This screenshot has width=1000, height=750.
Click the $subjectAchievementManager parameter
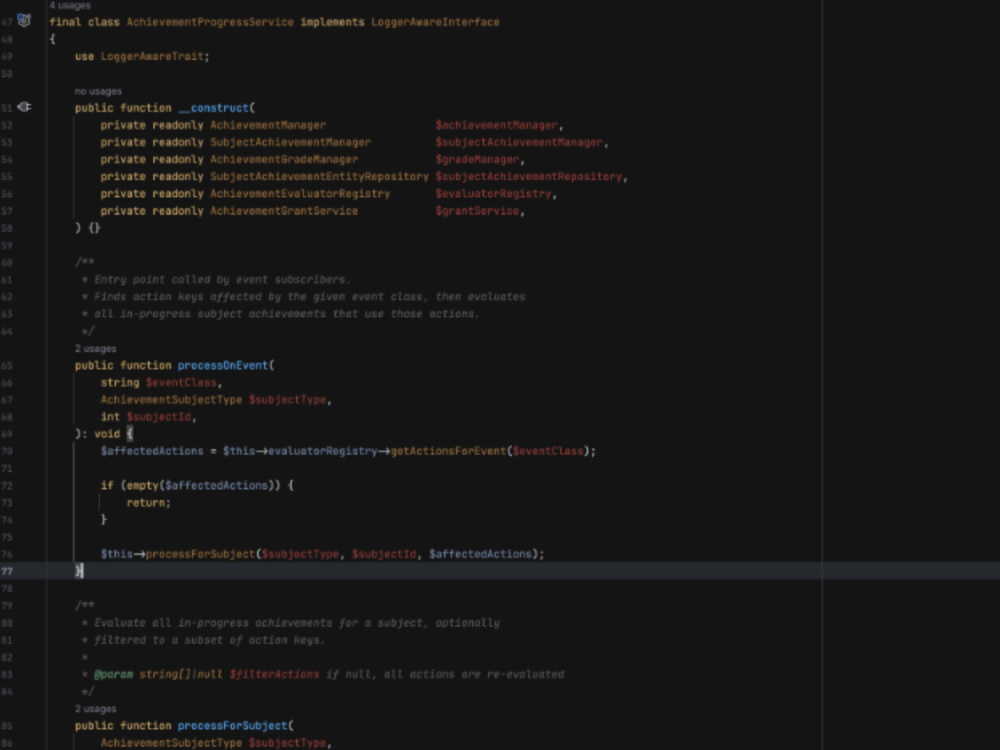pyautogui.click(x=519, y=143)
